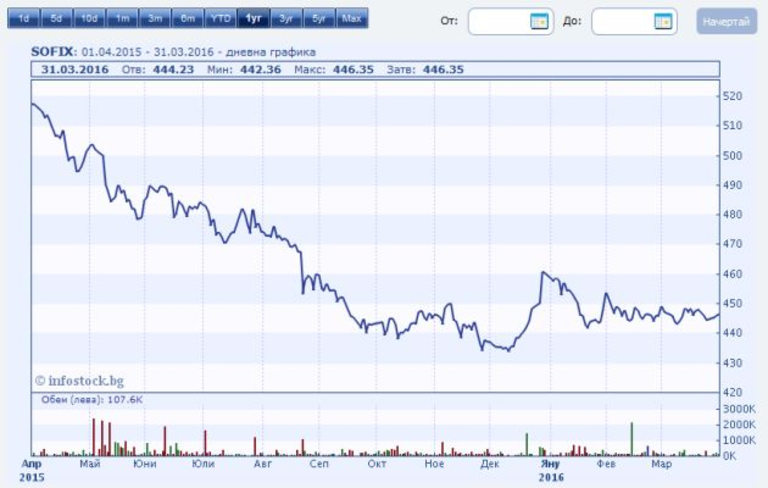Screen dimensions: 768x488
Task: Choose the 10d period button
Action: pyautogui.click(x=89, y=19)
